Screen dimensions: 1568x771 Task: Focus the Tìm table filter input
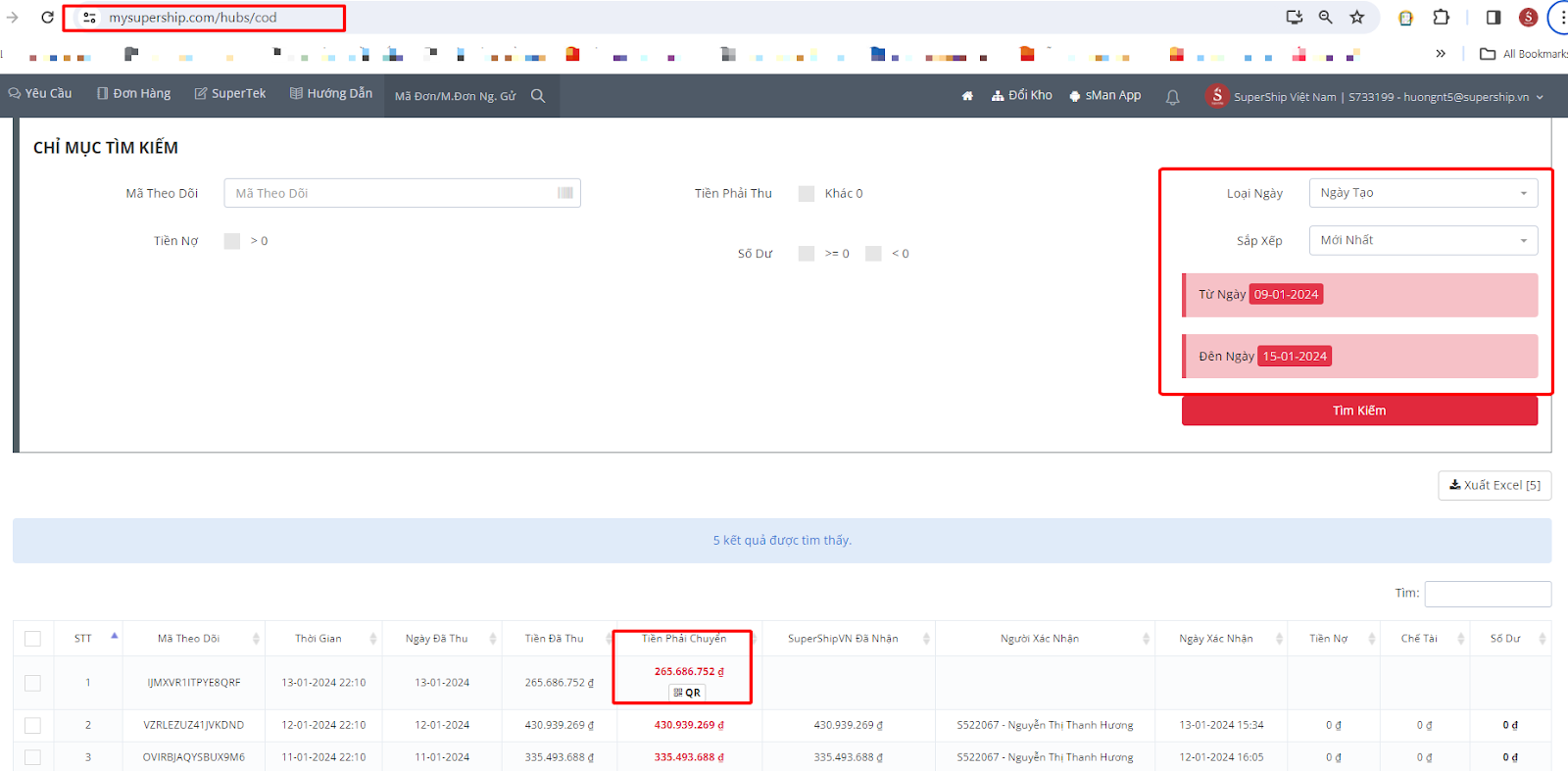tap(1488, 594)
